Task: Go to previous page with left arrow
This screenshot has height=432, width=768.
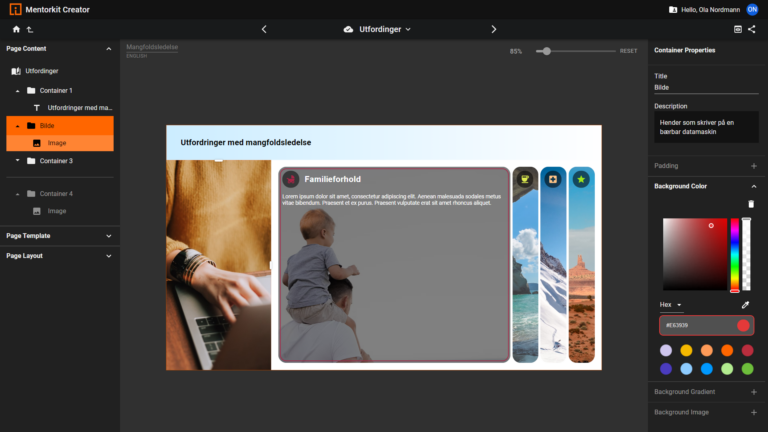Action: point(264,29)
